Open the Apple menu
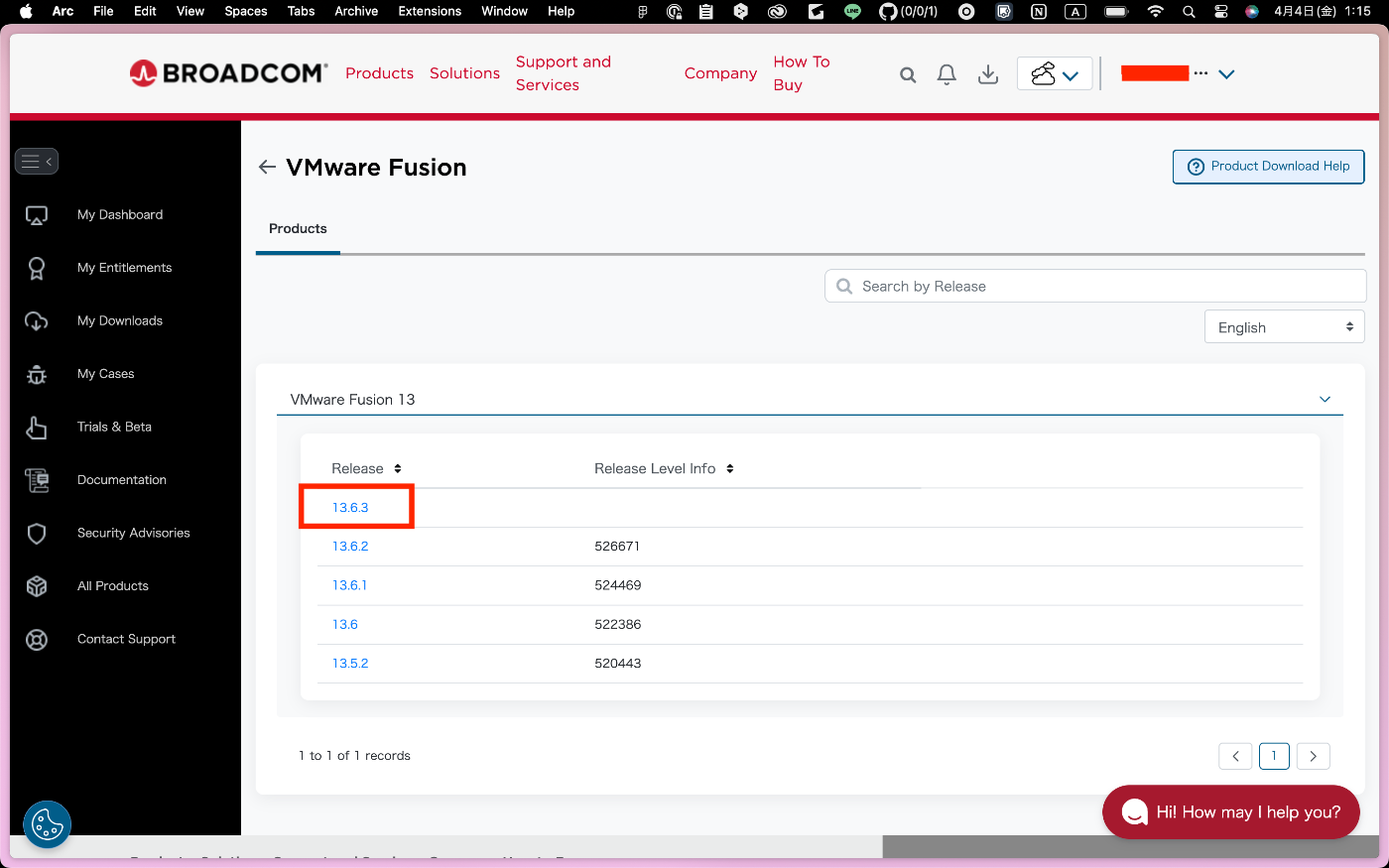1389x868 pixels. tap(27, 11)
